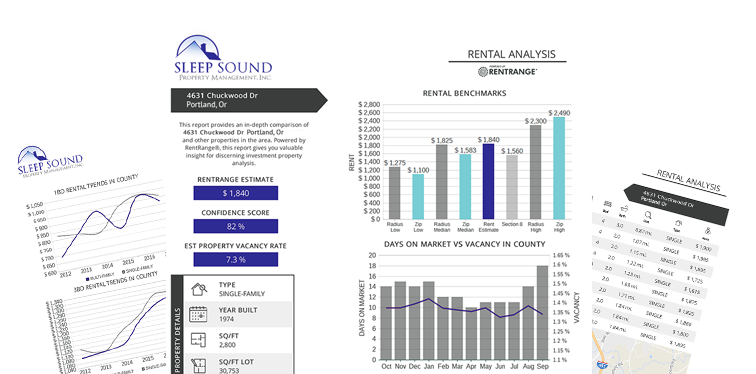
Task: Click the Zip High $2,490 bar
Action: [x=559, y=168]
